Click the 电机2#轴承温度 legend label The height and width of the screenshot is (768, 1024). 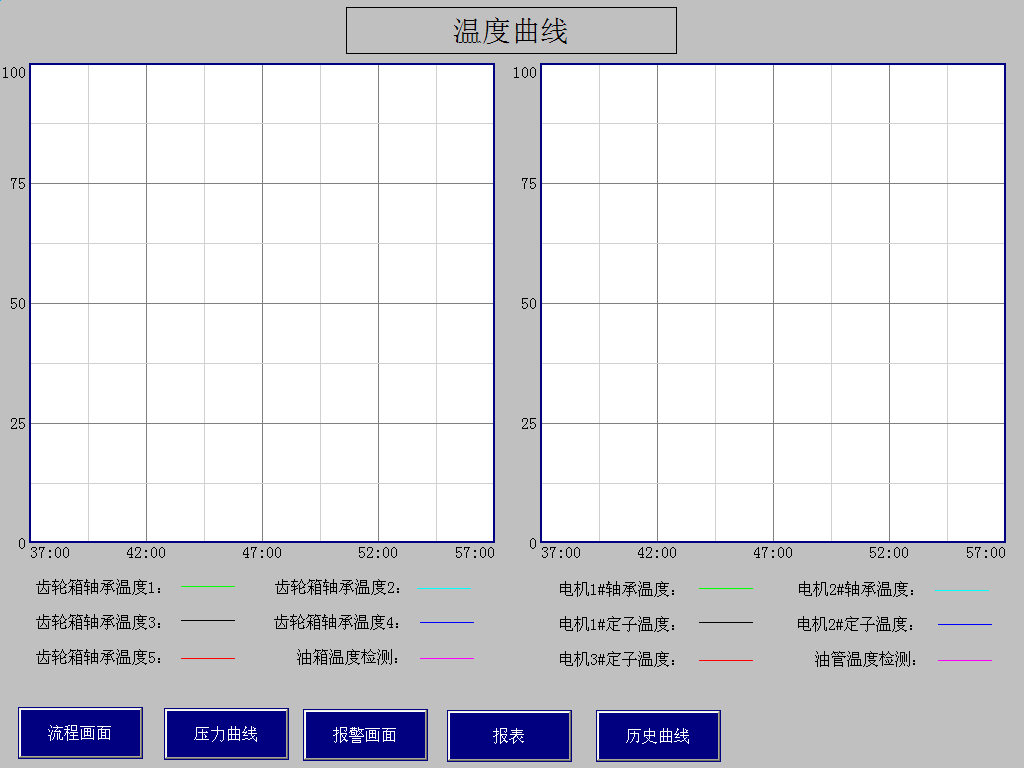coord(856,590)
